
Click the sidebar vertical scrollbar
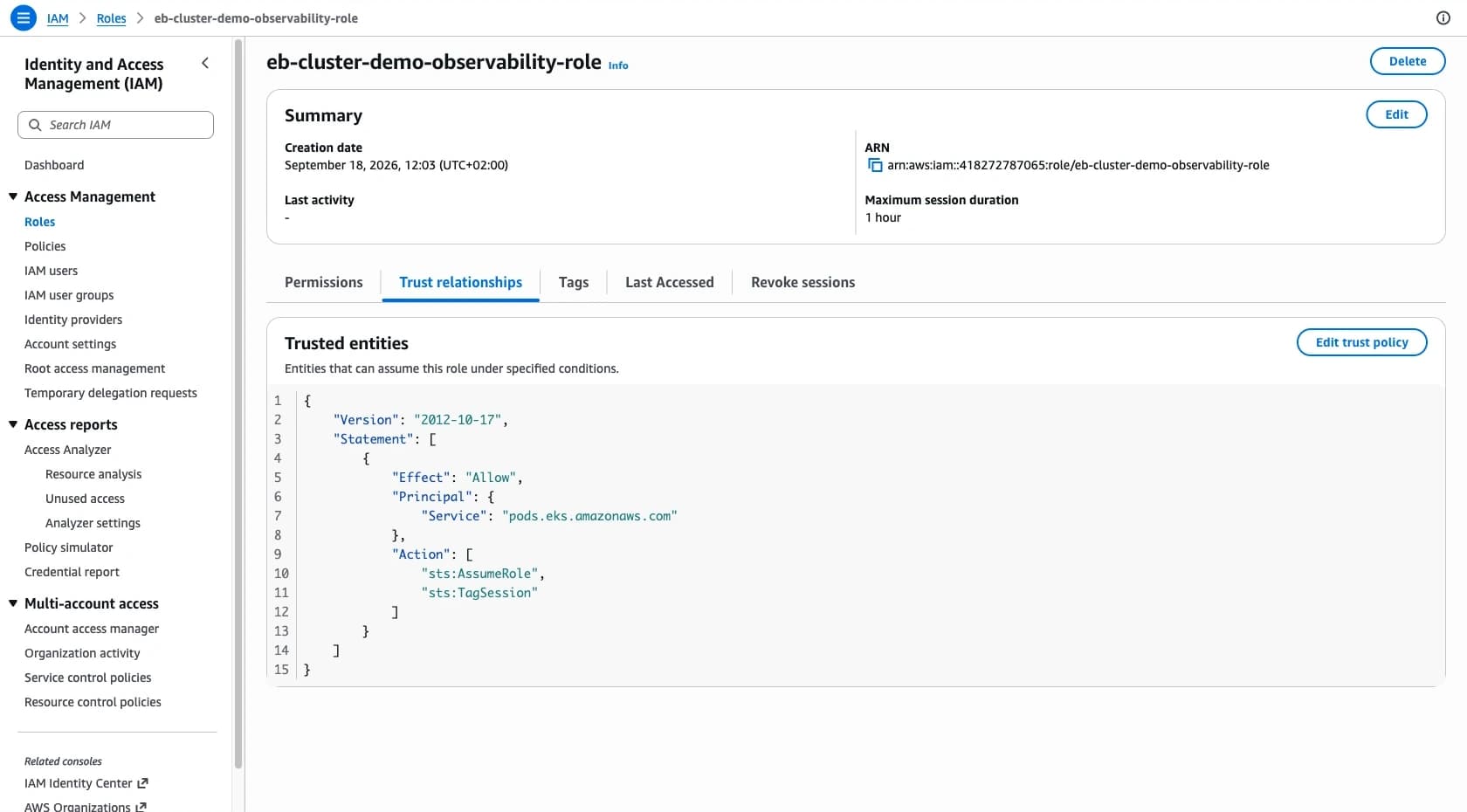(238, 403)
